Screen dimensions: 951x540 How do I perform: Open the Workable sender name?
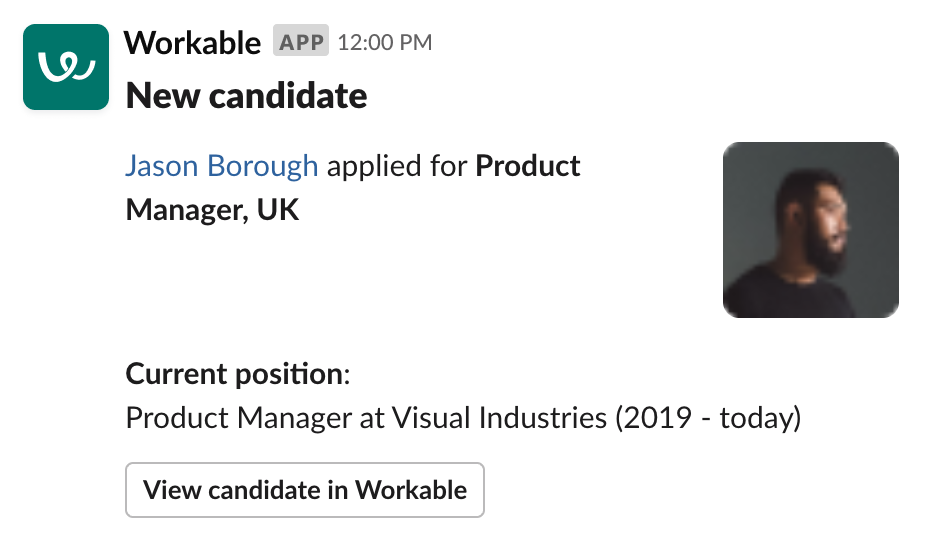192,42
